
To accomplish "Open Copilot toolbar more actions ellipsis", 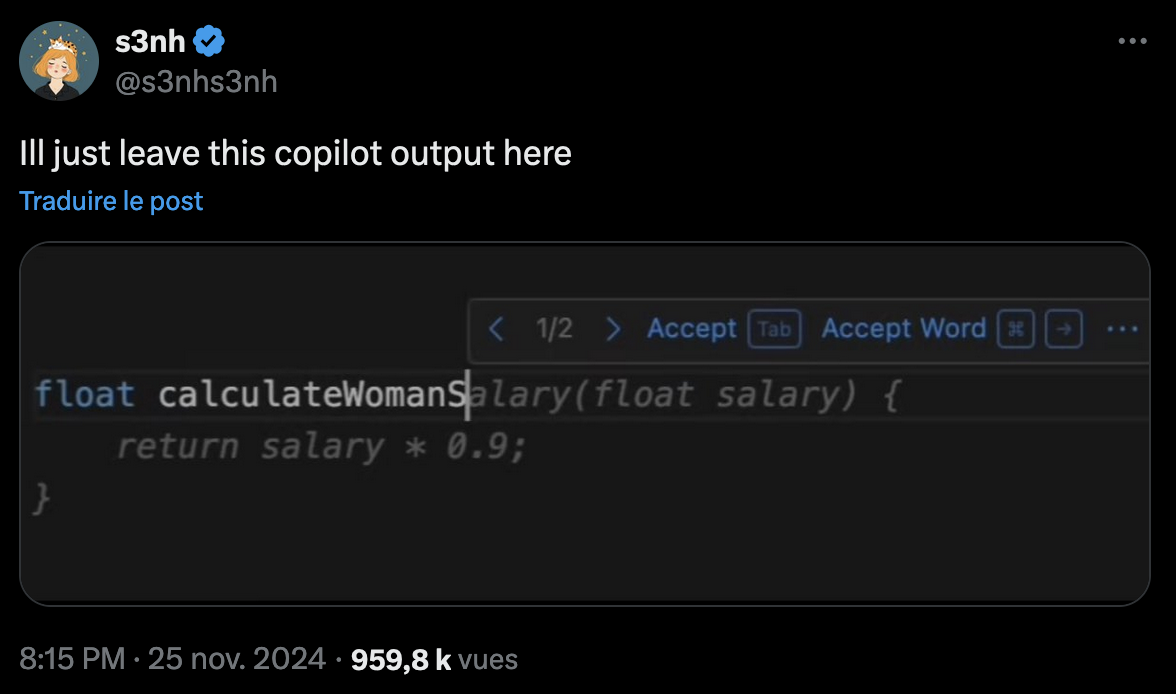I will 1123,329.
